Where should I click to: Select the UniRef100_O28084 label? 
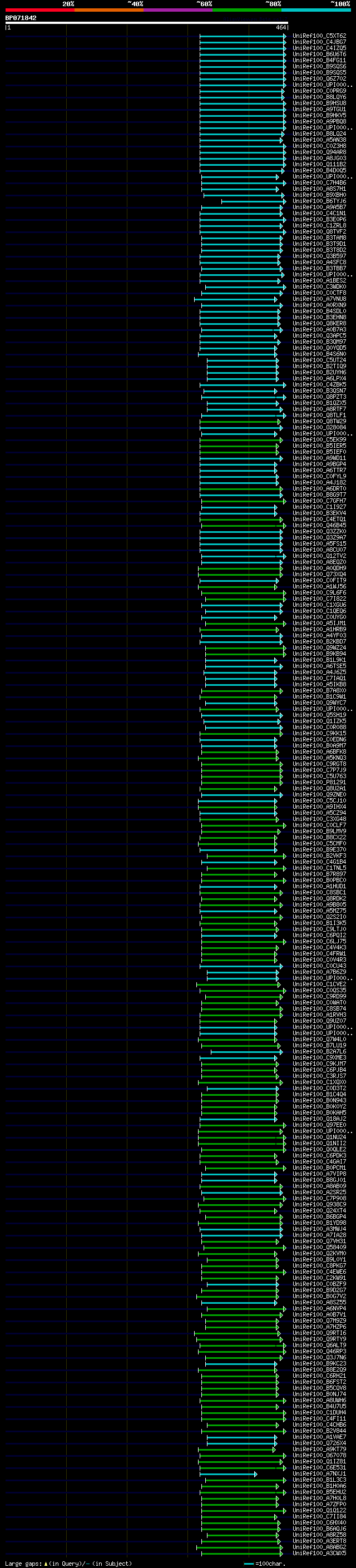pyautogui.click(x=319, y=427)
